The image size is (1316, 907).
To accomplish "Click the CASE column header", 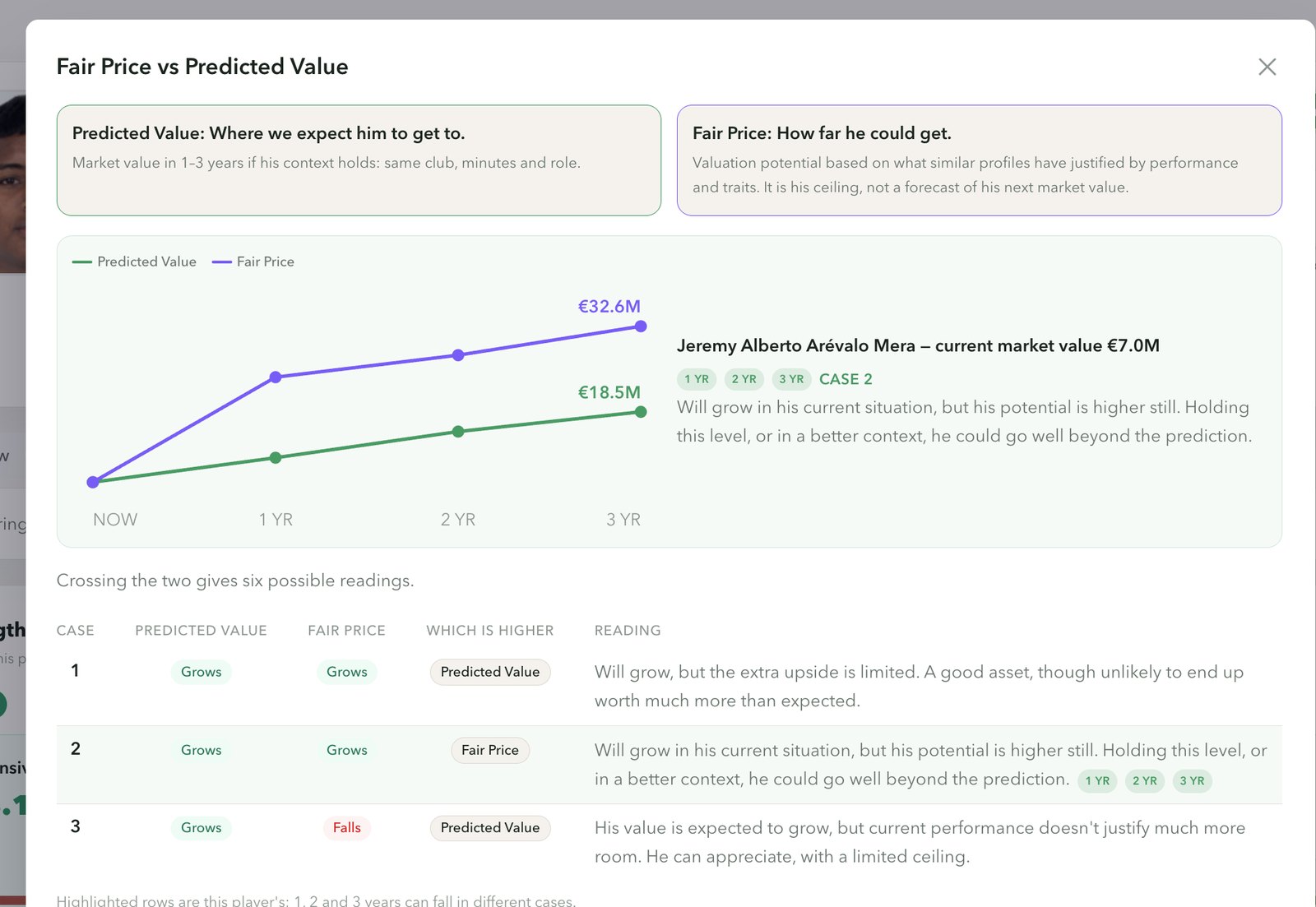I will click(x=75, y=631).
